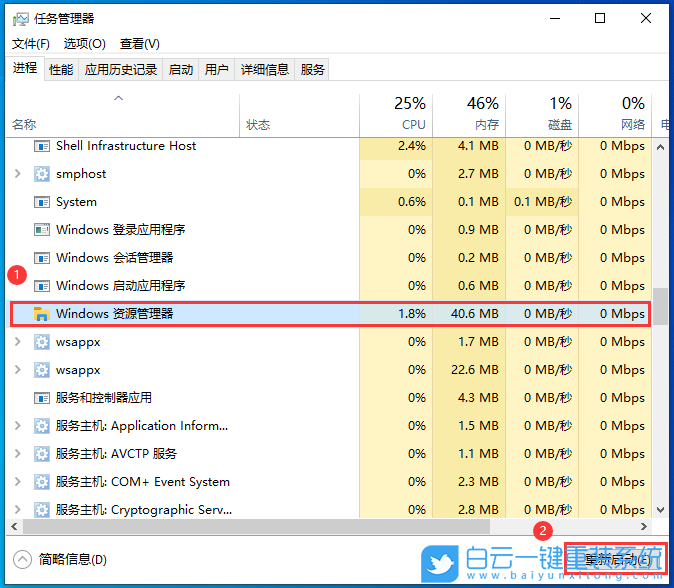
Task: Click the vertical scrollbar thumb
Action: 660,306
